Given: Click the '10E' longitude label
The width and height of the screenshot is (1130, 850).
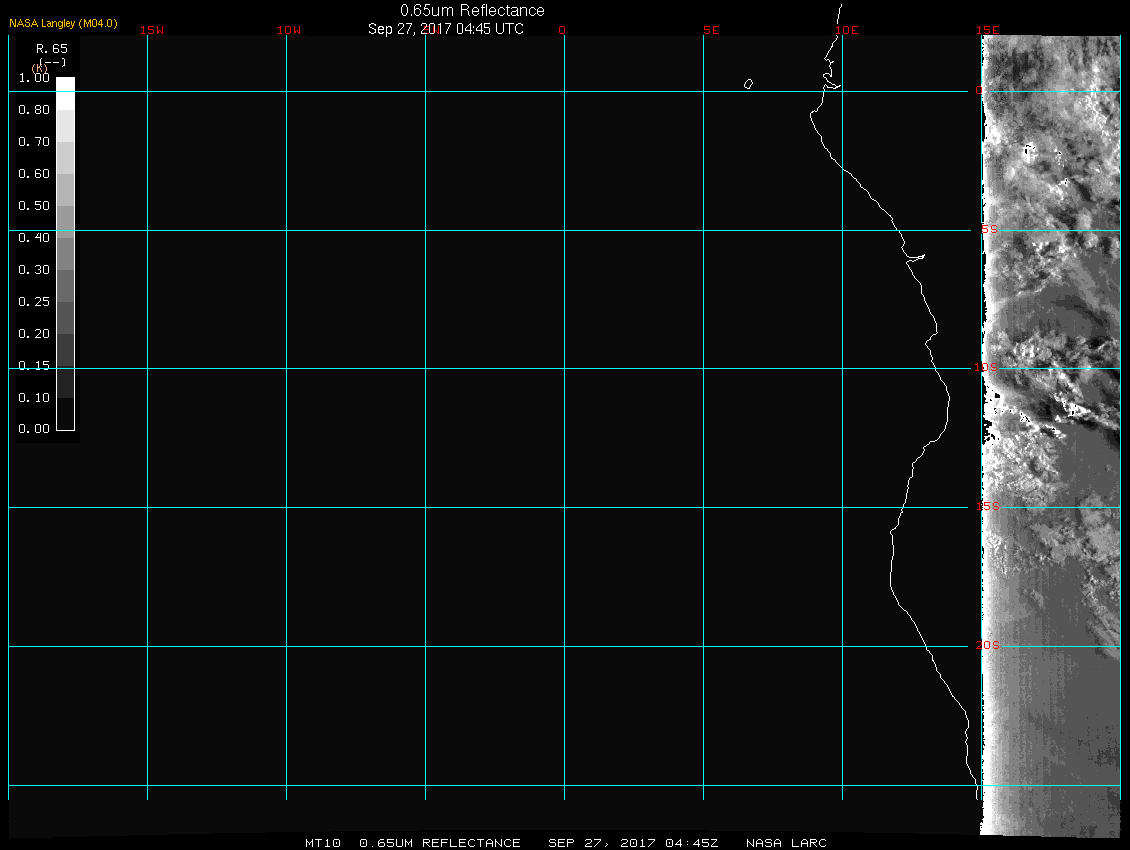Looking at the screenshot, I should 847,30.
